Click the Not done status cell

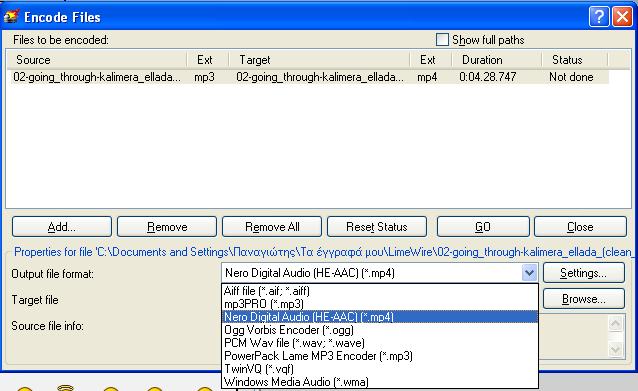tap(571, 77)
